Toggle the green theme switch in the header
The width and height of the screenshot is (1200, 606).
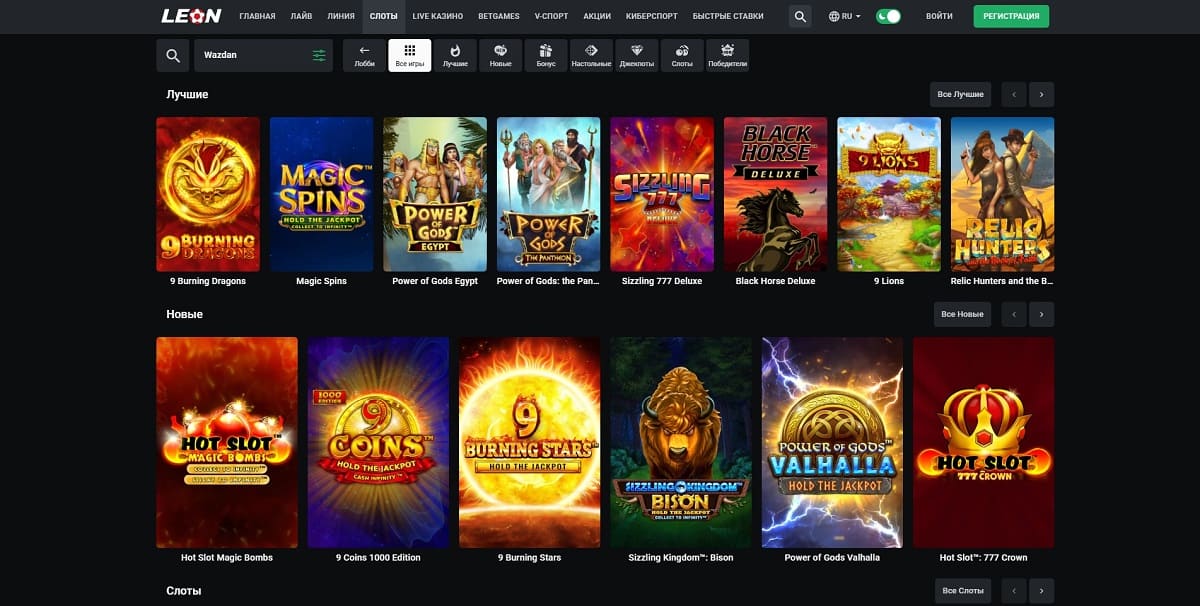[x=888, y=16]
